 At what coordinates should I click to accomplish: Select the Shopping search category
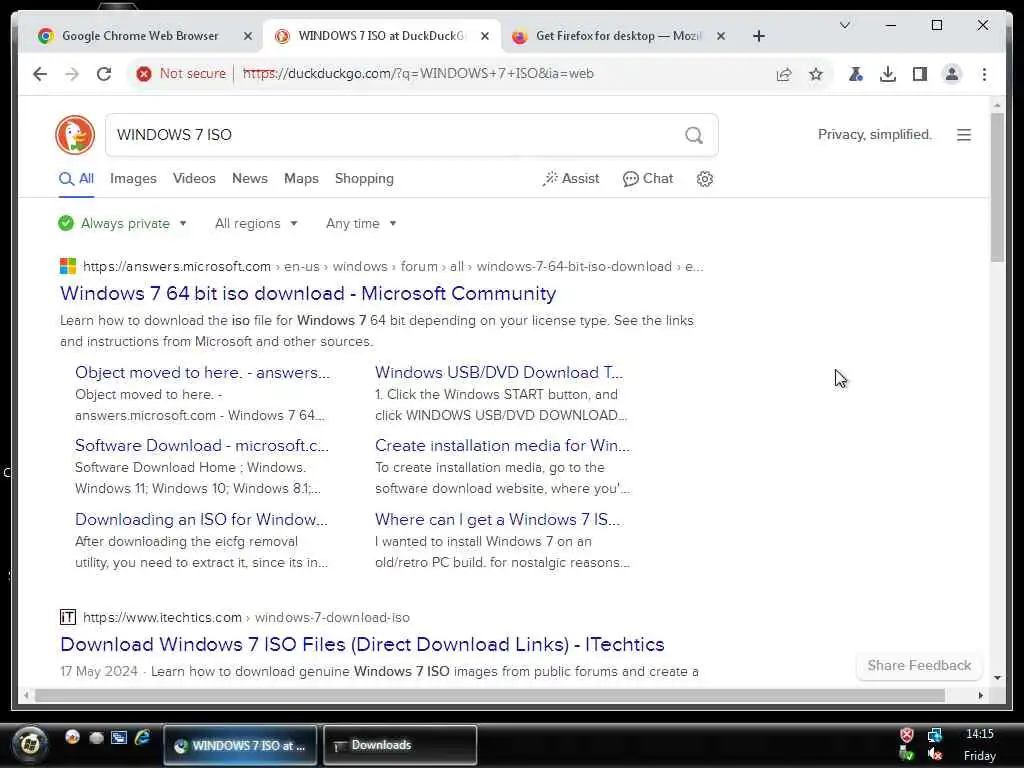point(364,179)
